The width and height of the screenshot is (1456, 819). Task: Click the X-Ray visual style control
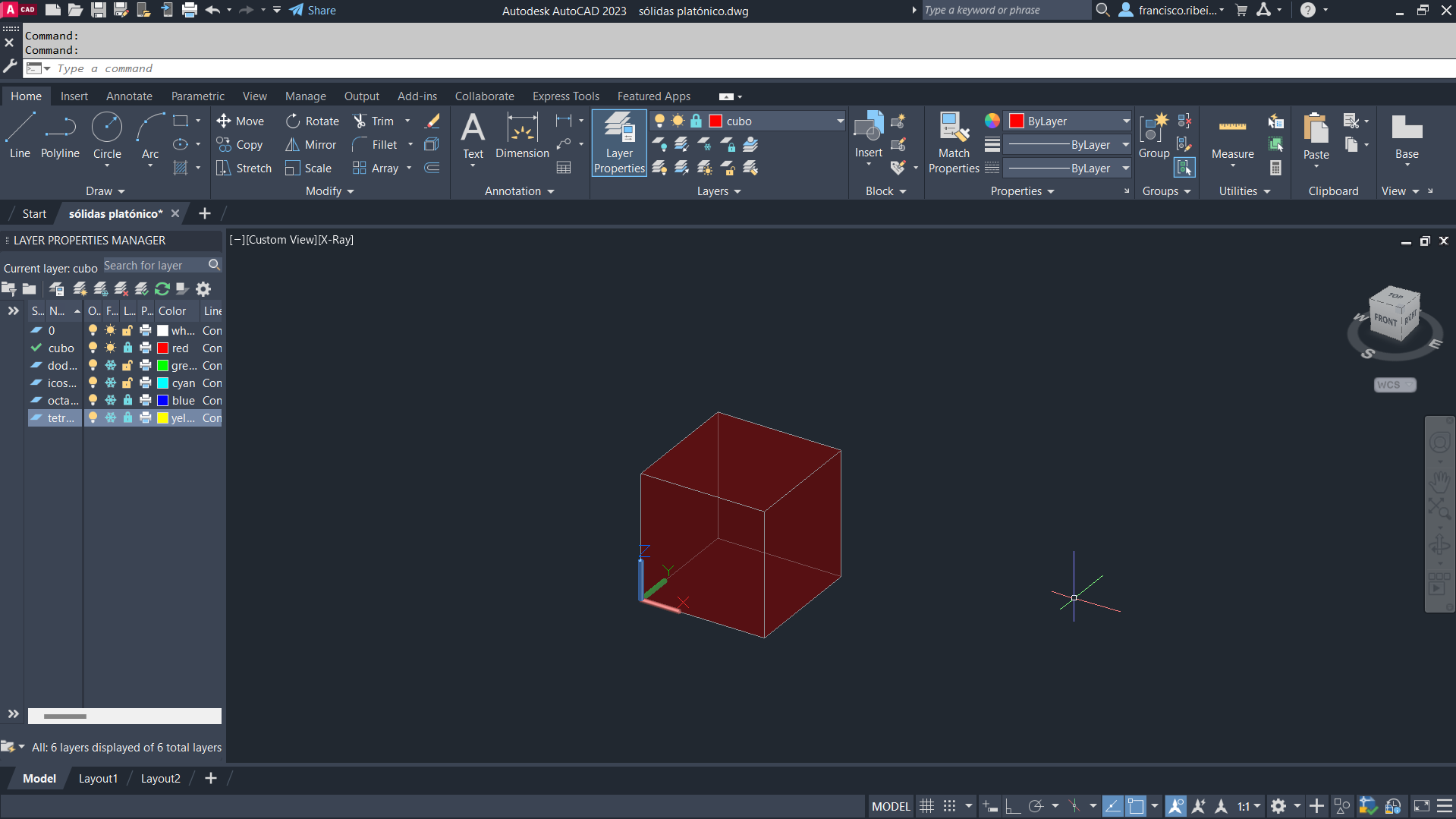(335, 240)
